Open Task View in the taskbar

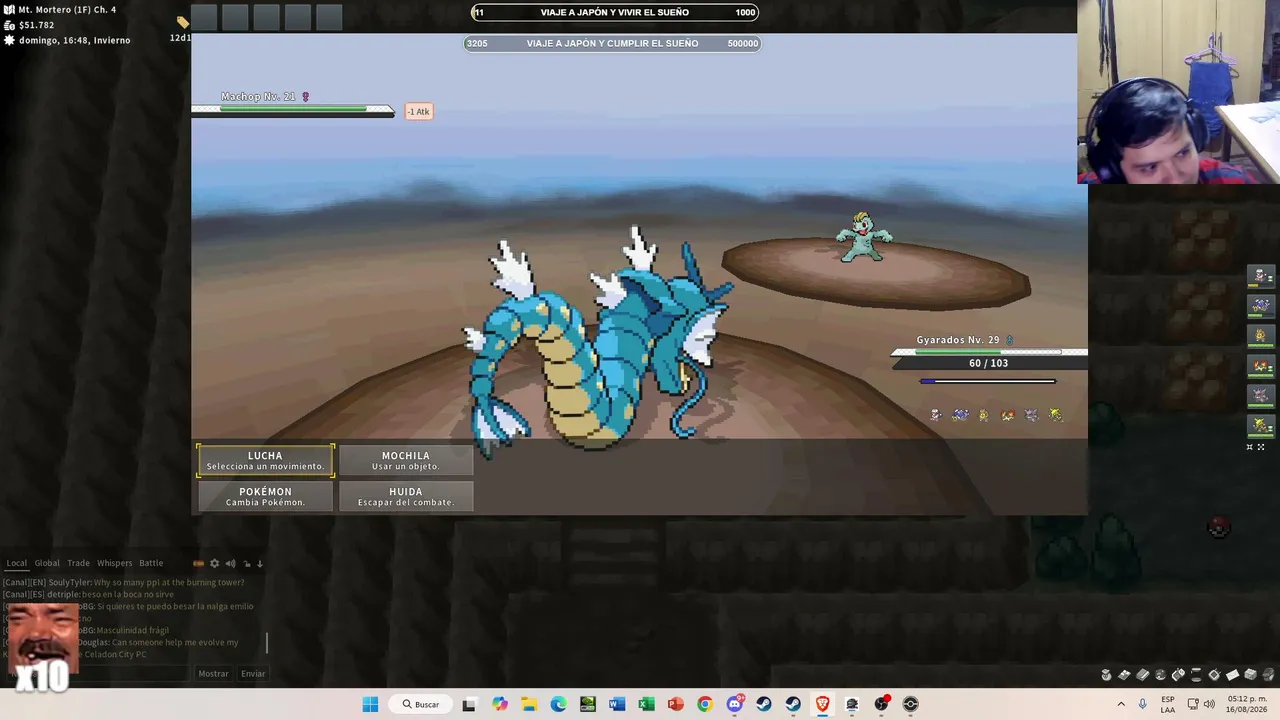(469, 704)
